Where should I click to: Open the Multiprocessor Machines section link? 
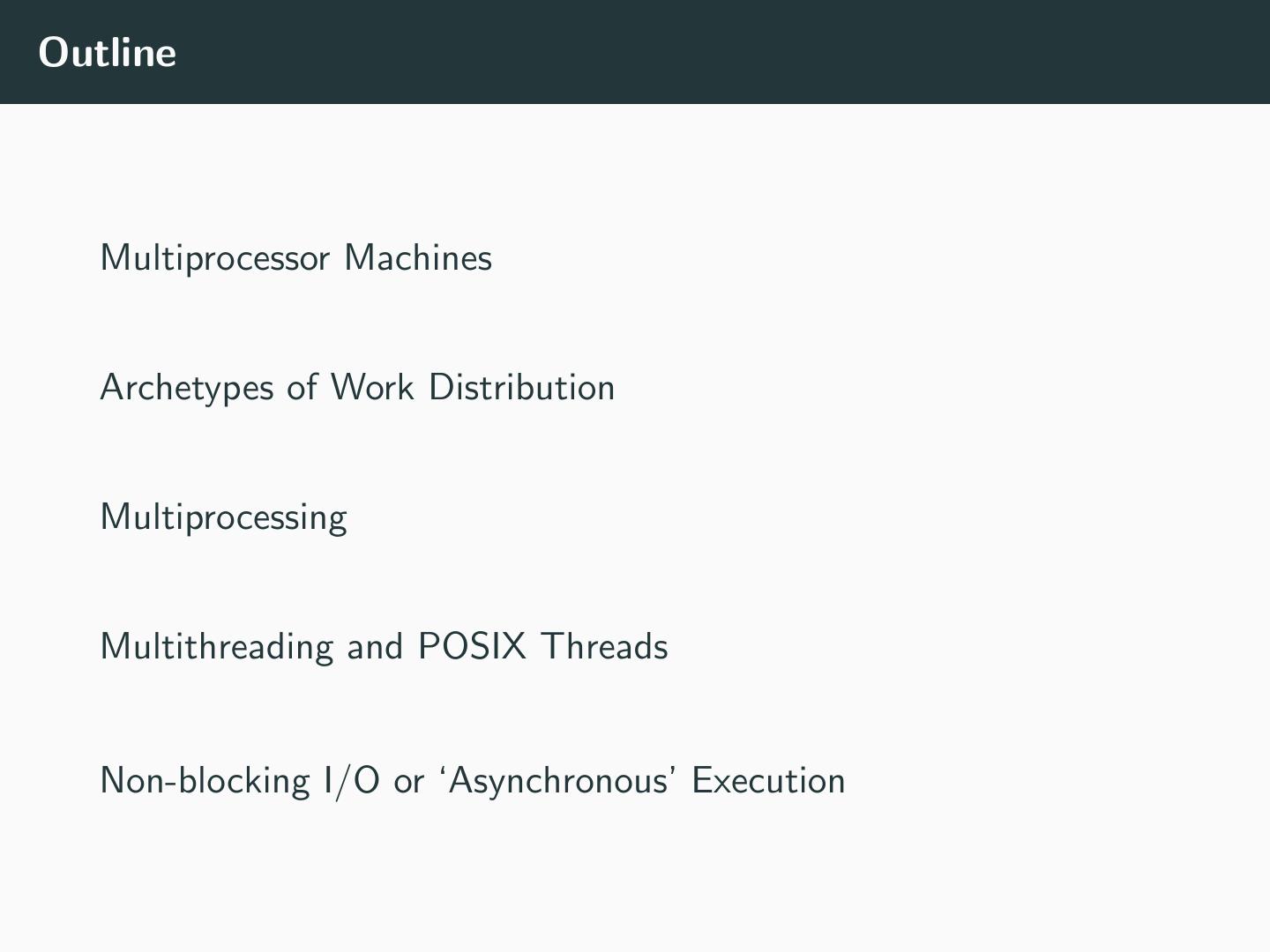(x=295, y=258)
